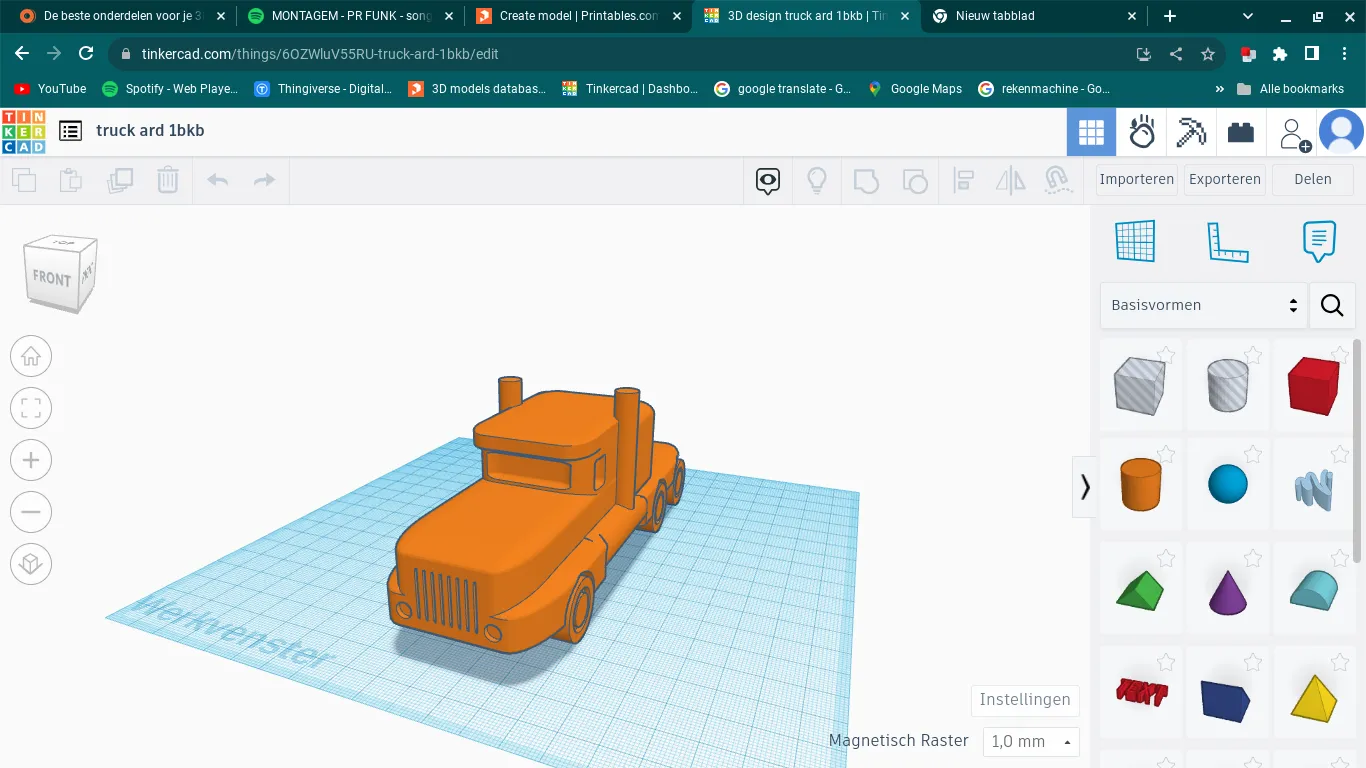Toggle perspective/orthographic view cube icon
Screen dimensions: 1366x768
point(31,564)
